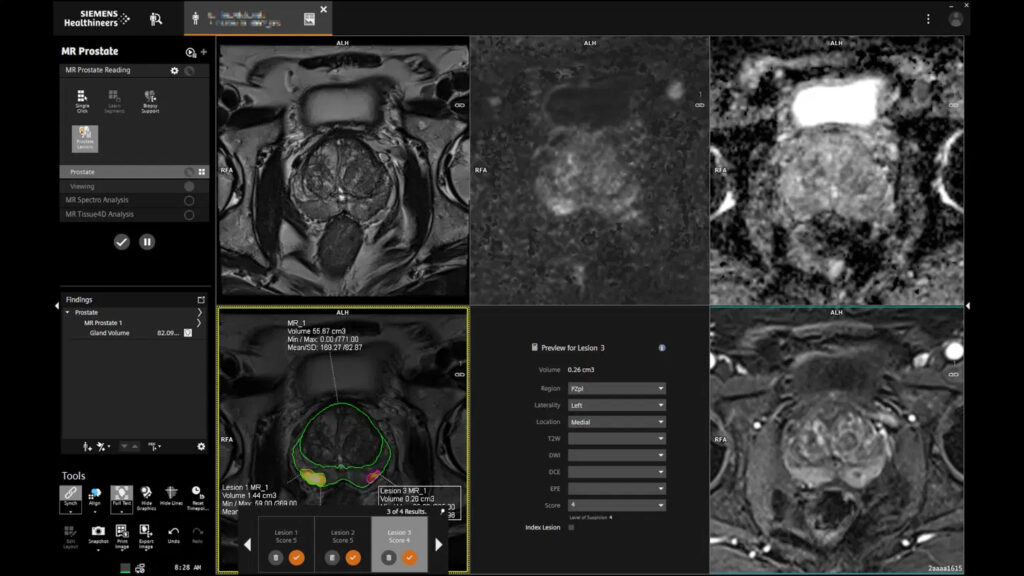Select the Full Text tool
1024x576 pixels.
tap(122, 493)
